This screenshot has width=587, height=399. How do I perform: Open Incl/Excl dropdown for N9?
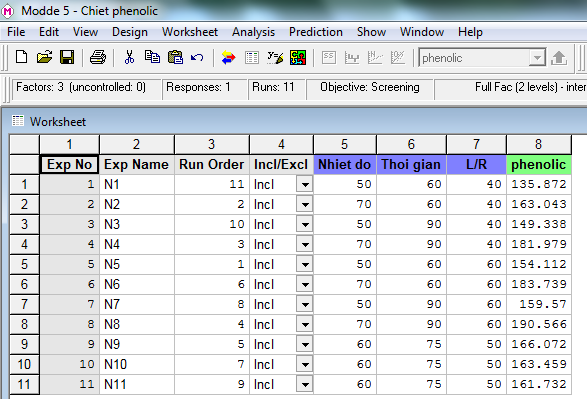click(305, 344)
